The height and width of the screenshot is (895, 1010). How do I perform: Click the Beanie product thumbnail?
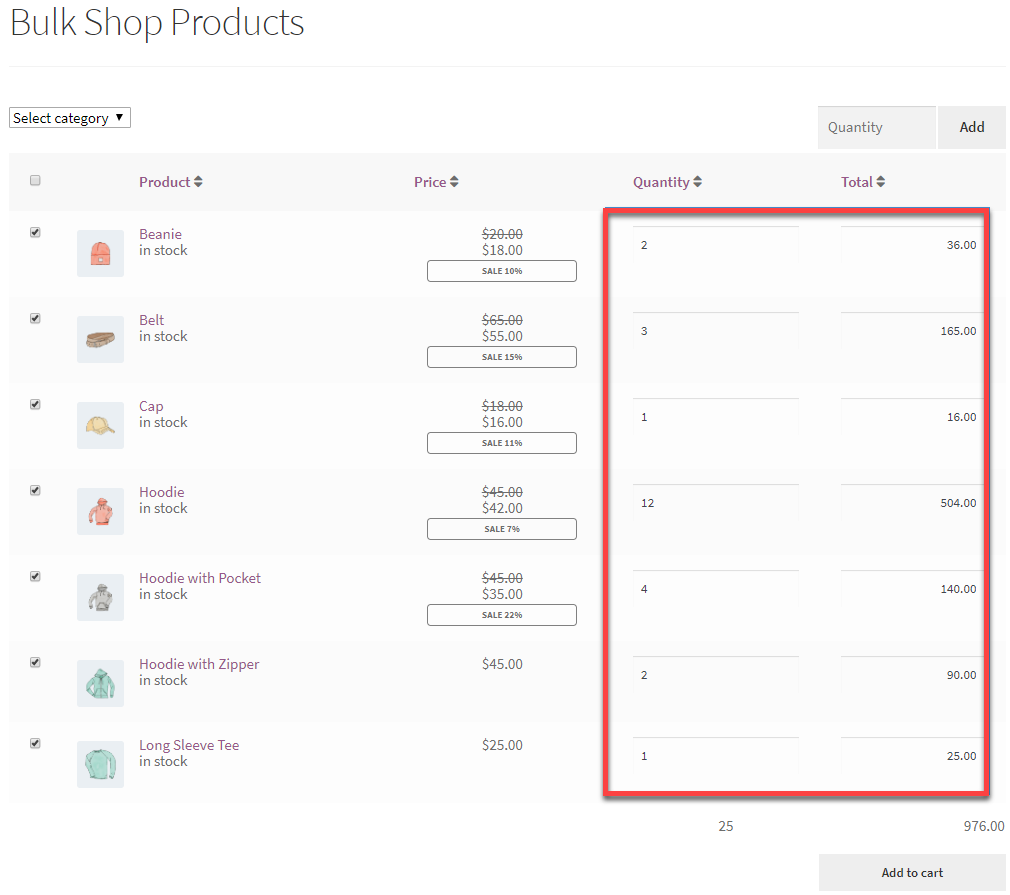100,253
